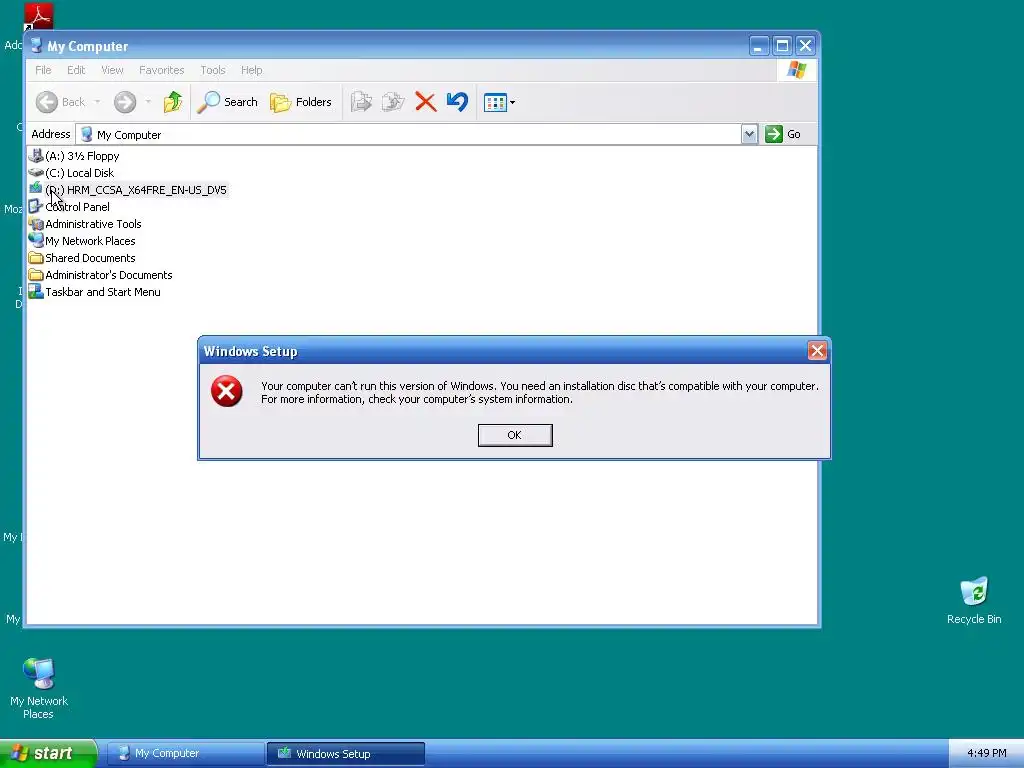Click the Start button
Screen dimensions: 1024x768
(x=48, y=753)
